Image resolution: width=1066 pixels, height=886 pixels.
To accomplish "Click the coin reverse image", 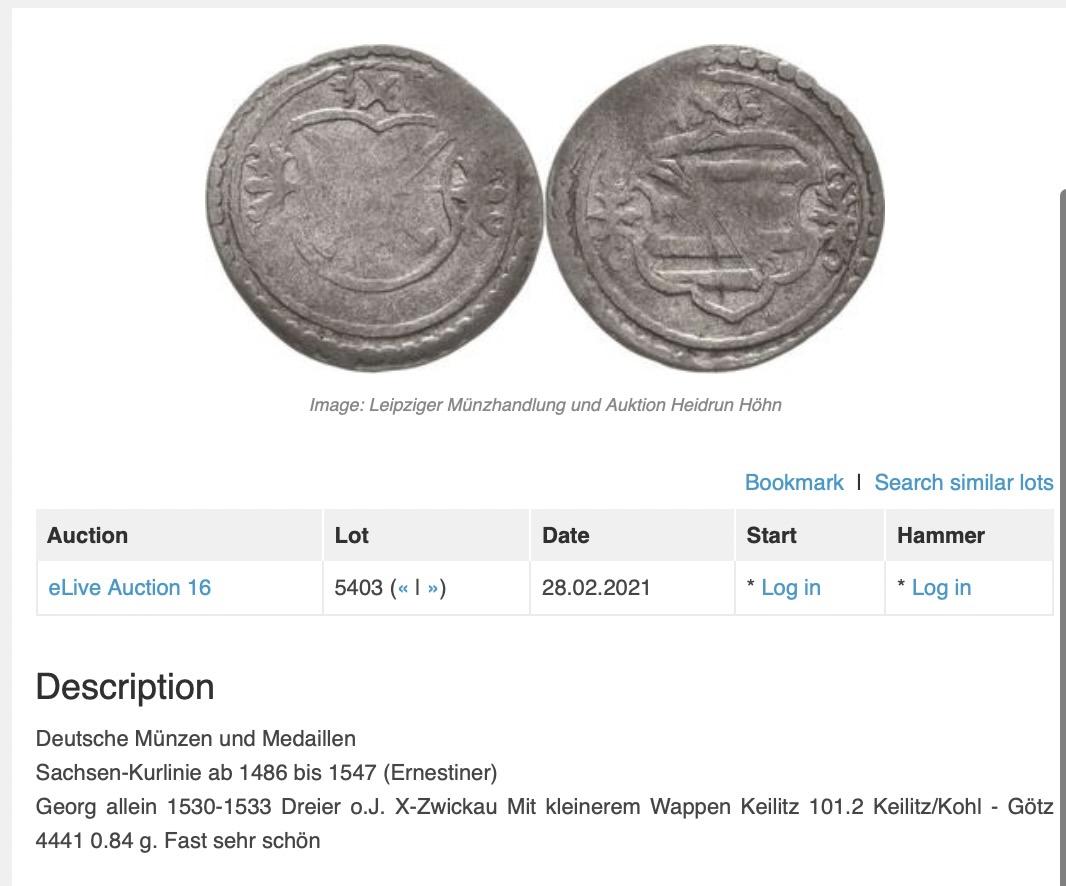I will [715, 208].
